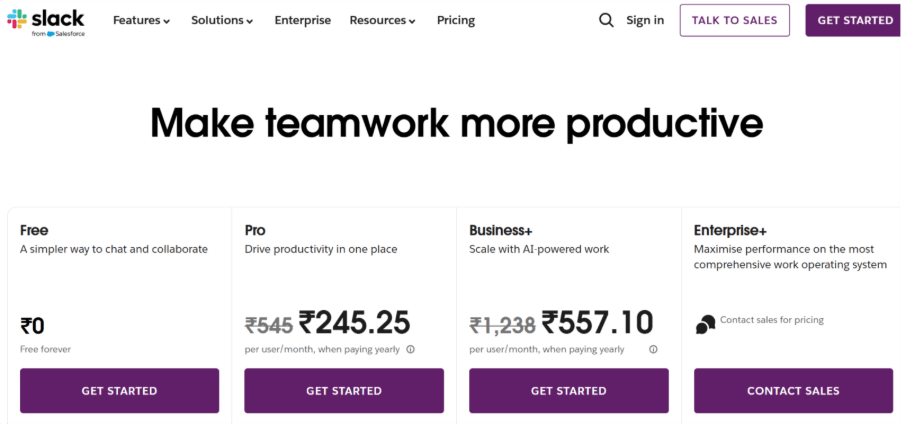
Task: Expand the Solutions dropdown menu
Action: tap(222, 20)
